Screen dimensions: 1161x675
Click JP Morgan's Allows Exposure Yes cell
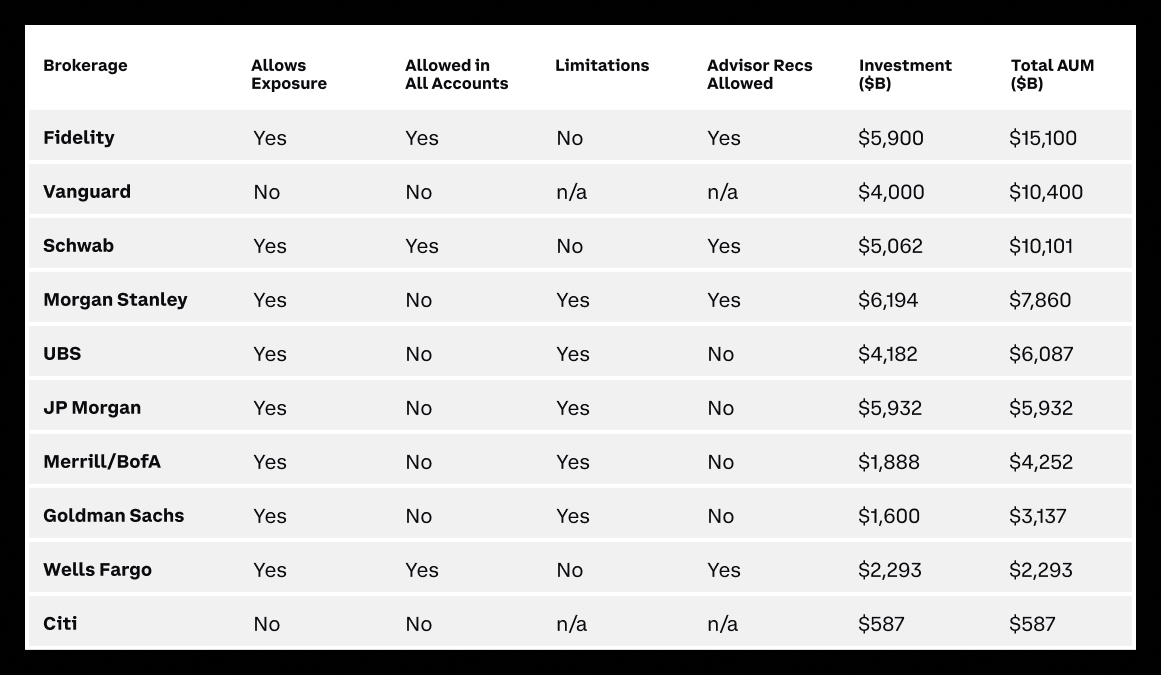[x=270, y=408]
